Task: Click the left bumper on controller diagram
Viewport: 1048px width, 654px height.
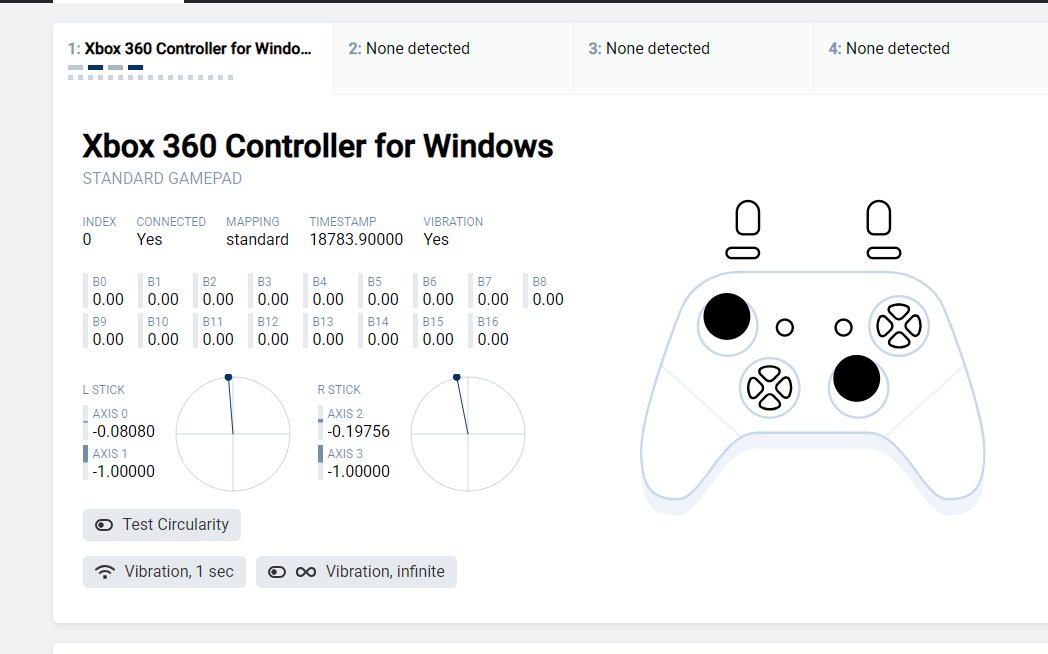Action: pyautogui.click(x=743, y=252)
